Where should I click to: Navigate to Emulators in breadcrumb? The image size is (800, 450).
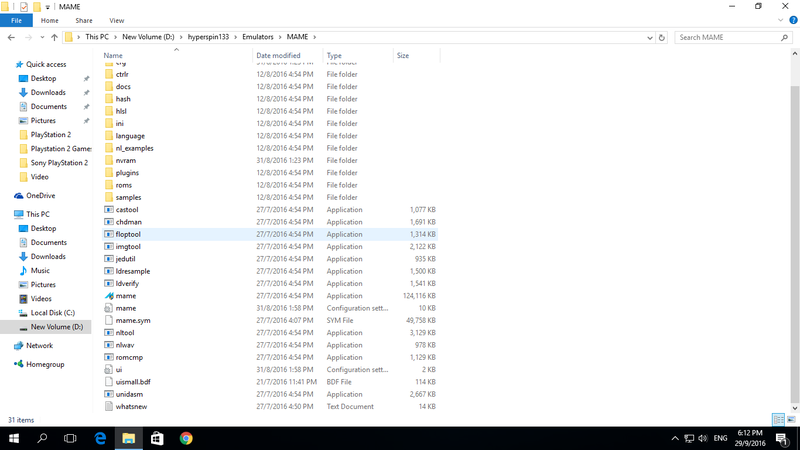pos(258,37)
